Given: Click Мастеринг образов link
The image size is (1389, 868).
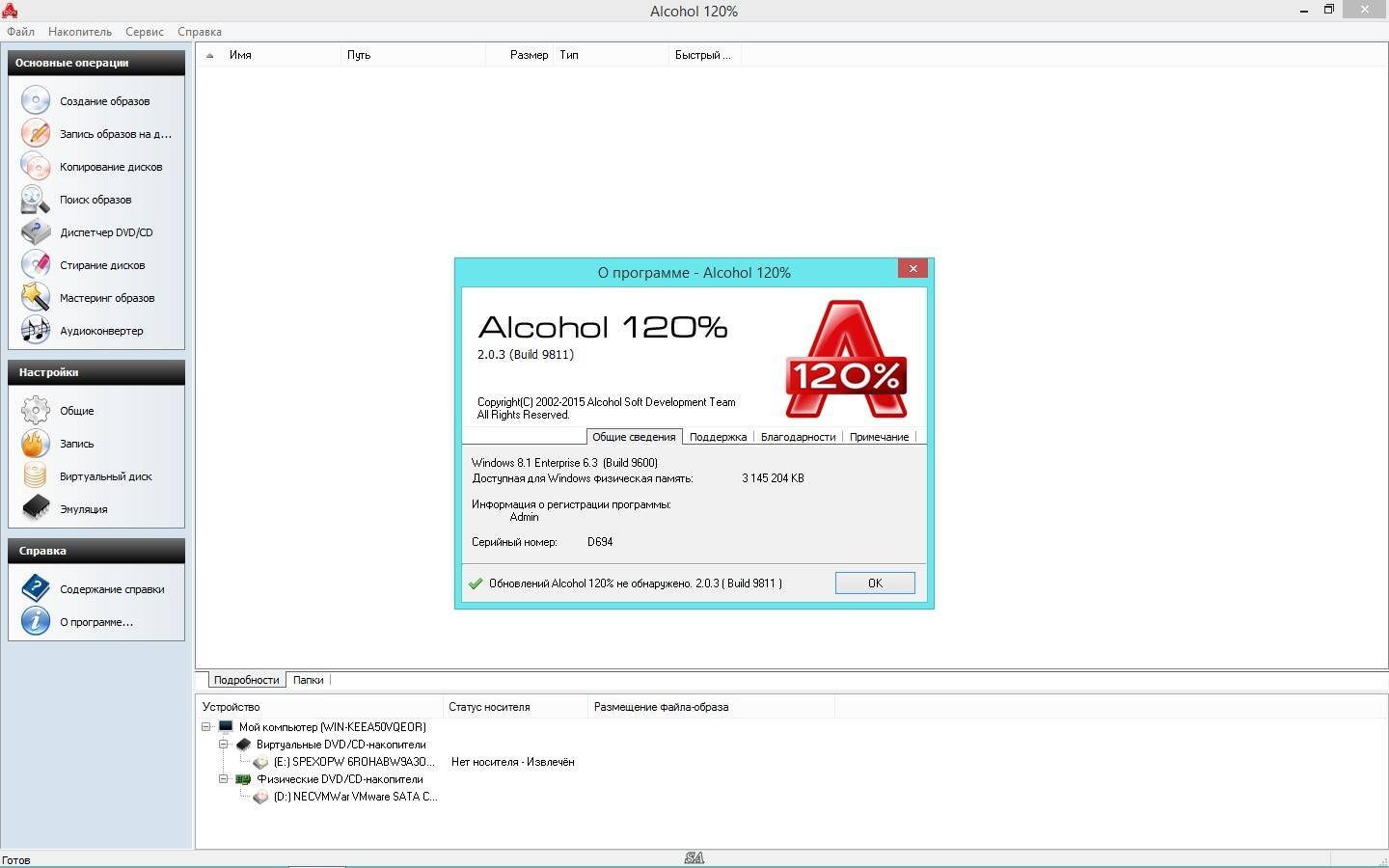Looking at the screenshot, I should pyautogui.click(x=107, y=298).
